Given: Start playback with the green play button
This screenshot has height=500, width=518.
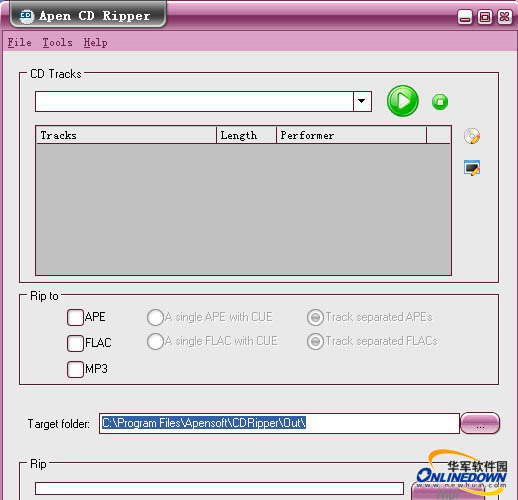Looking at the screenshot, I should pos(403,101).
